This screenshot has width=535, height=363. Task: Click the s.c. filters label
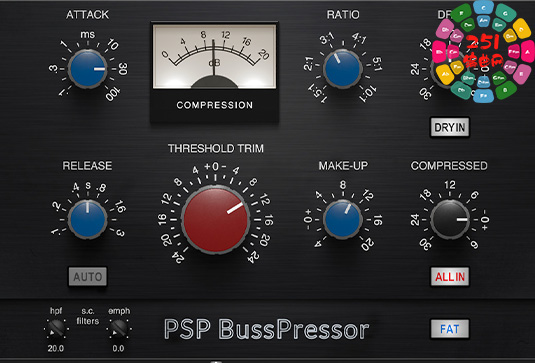(88, 316)
